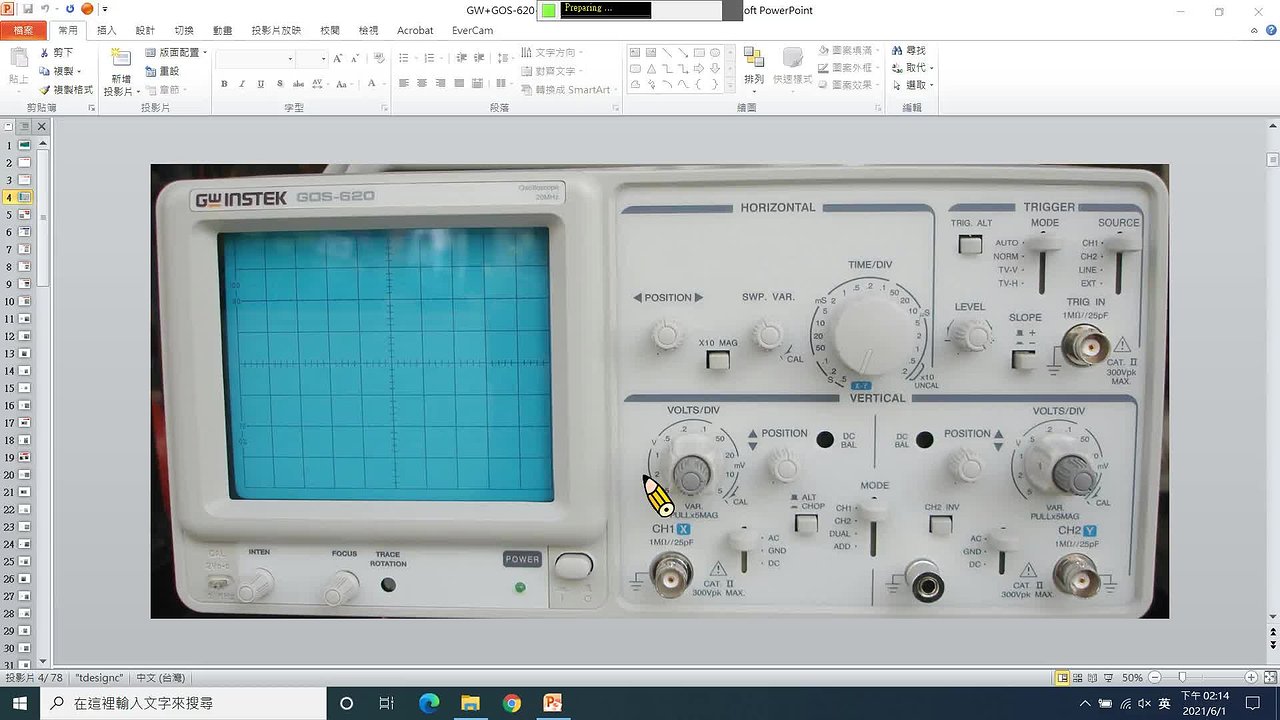The height and width of the screenshot is (720, 1280).
Task: Close the slide thumbnail panel
Action: click(x=42, y=127)
